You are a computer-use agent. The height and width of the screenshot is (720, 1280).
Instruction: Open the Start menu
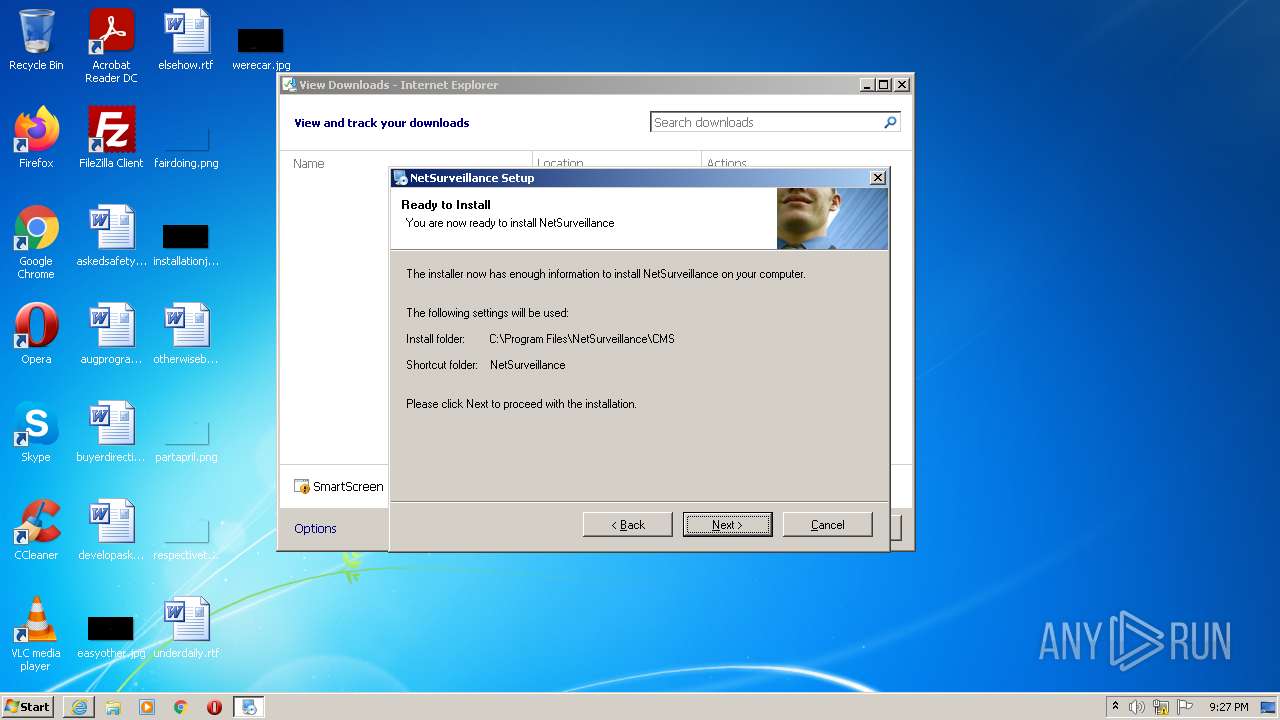click(x=28, y=707)
